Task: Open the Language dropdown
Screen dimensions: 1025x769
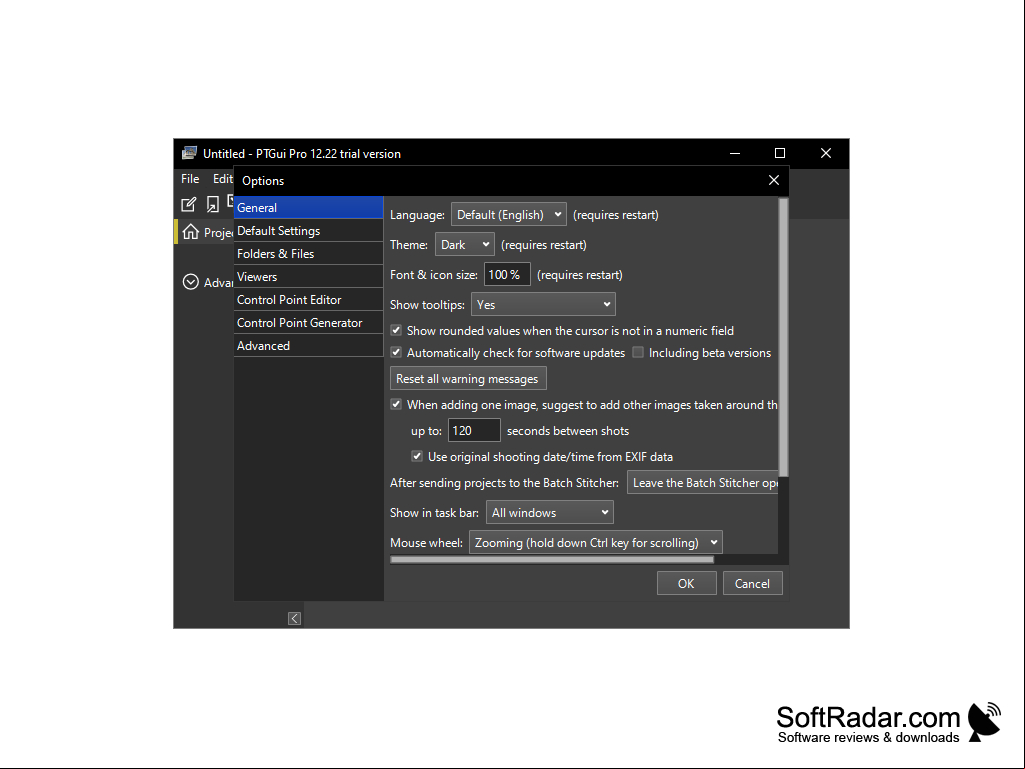Action: tap(509, 214)
